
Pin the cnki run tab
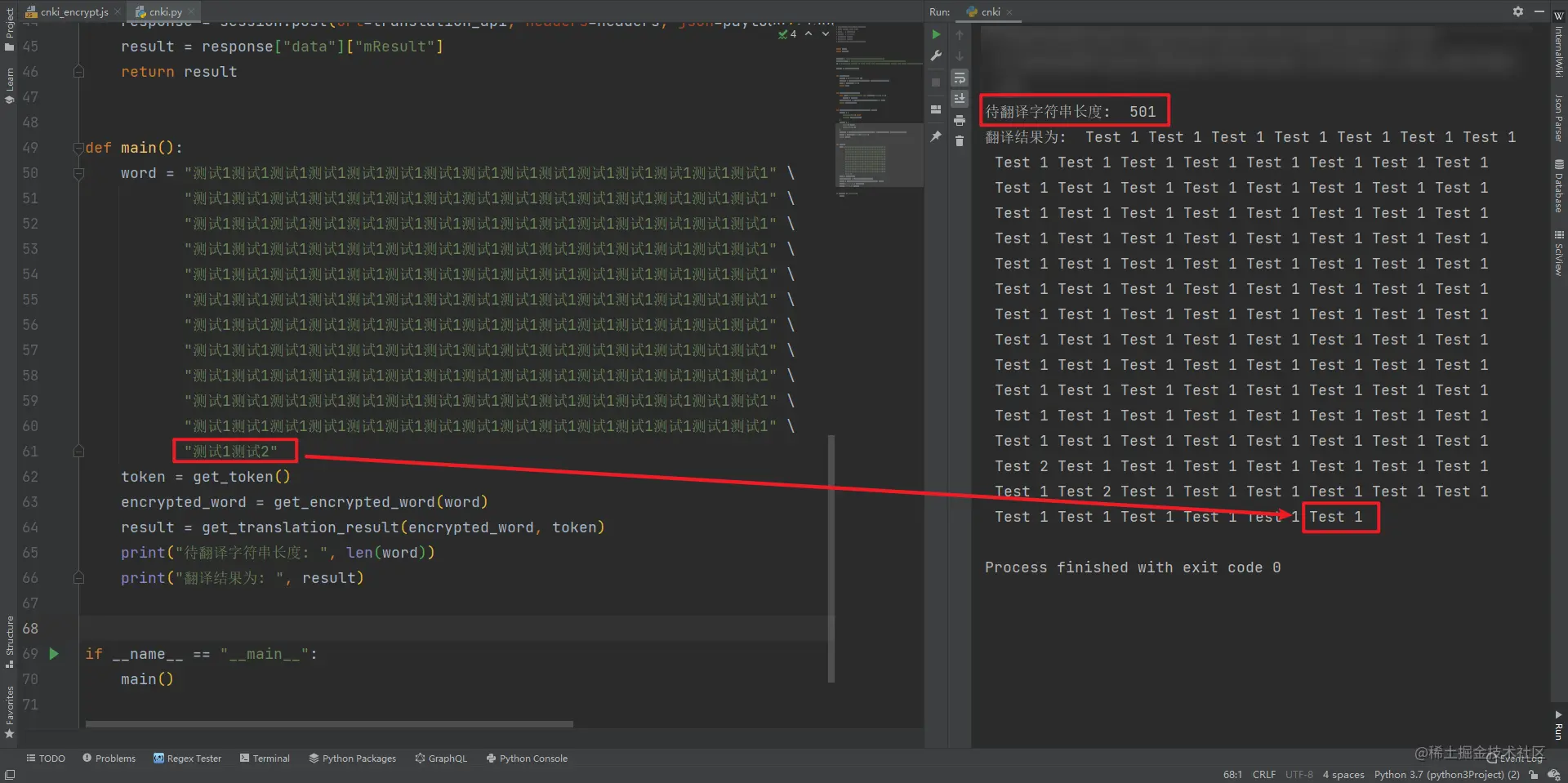(x=936, y=136)
